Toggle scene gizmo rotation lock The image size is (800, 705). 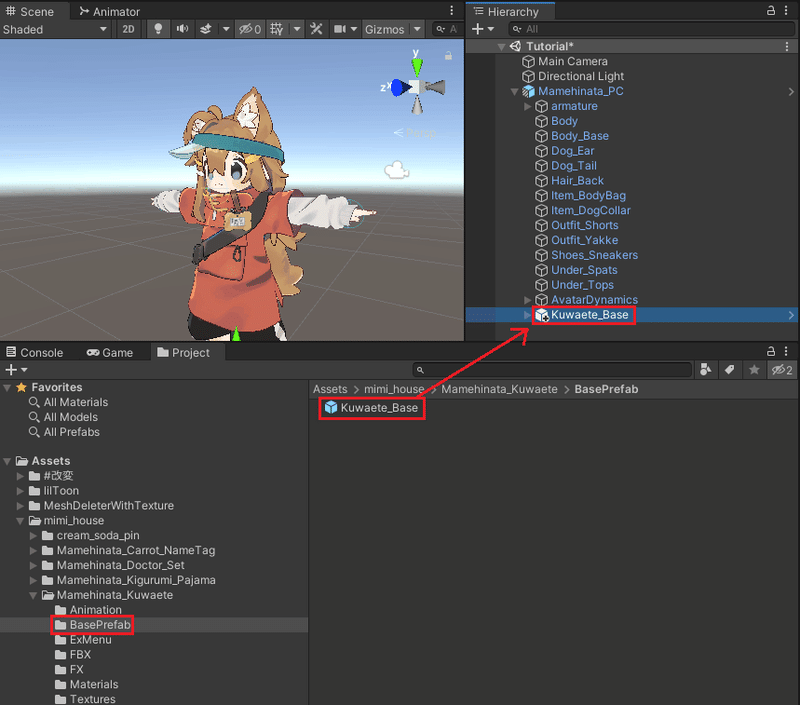point(448,56)
